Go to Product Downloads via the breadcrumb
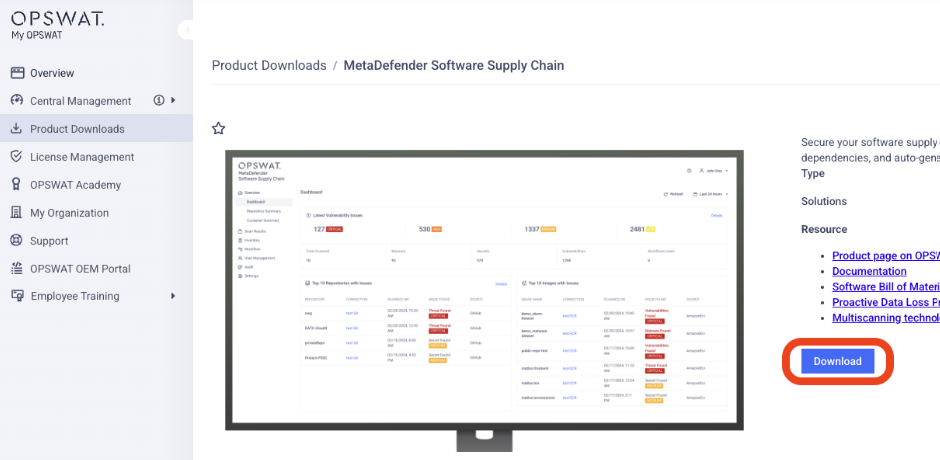 269,65
